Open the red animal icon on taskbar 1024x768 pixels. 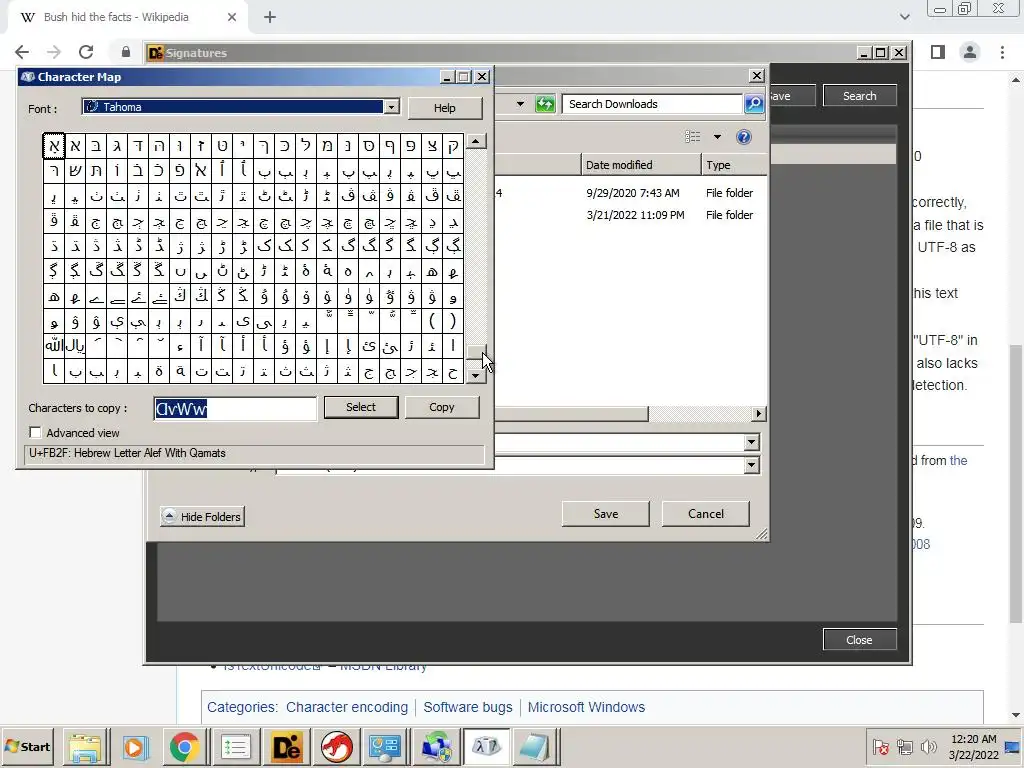click(x=336, y=747)
